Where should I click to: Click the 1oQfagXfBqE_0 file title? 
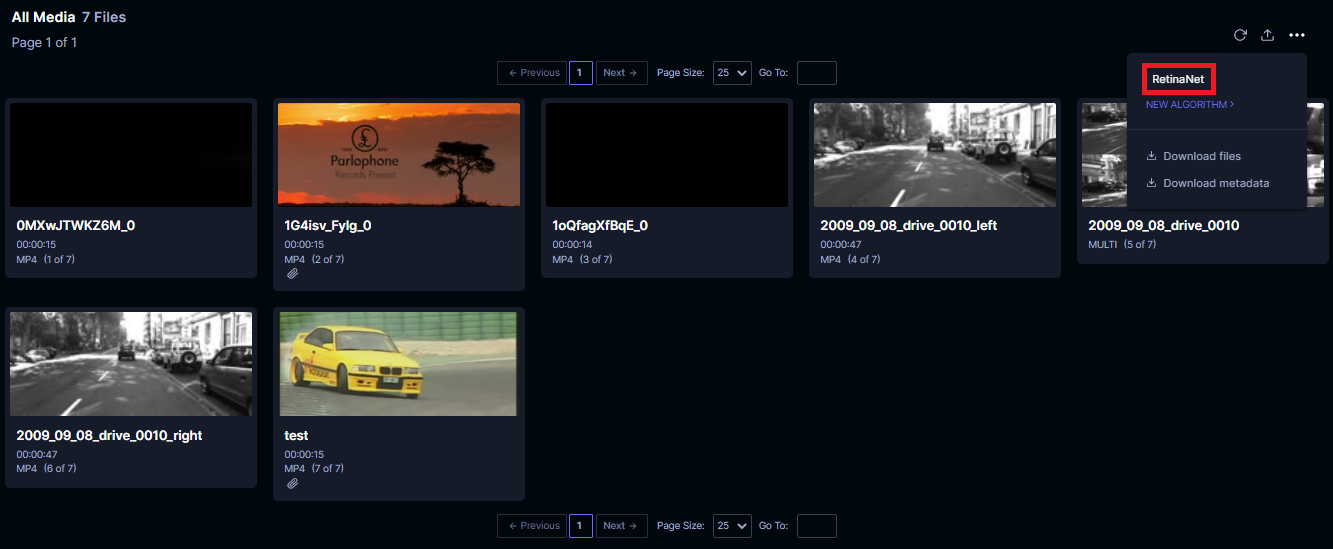tap(600, 225)
